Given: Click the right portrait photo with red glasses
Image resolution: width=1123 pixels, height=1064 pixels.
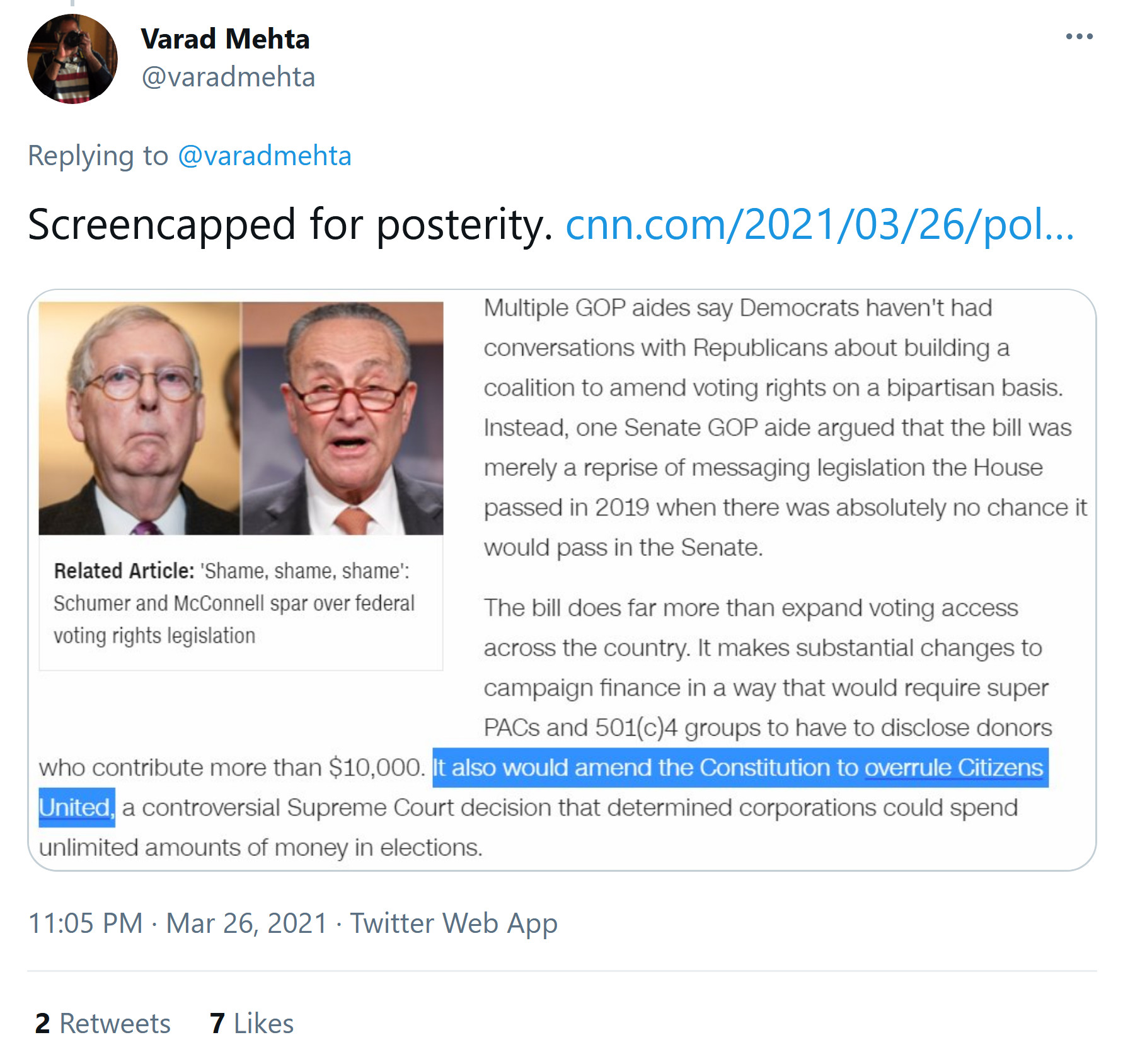Looking at the screenshot, I should pyautogui.click(x=343, y=418).
